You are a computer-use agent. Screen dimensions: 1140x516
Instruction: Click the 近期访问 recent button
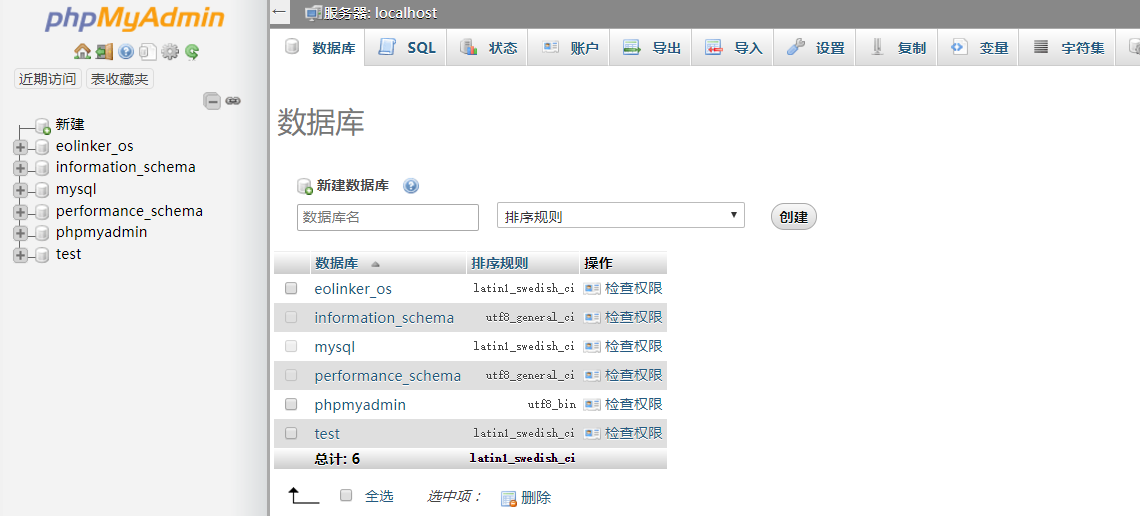point(47,79)
